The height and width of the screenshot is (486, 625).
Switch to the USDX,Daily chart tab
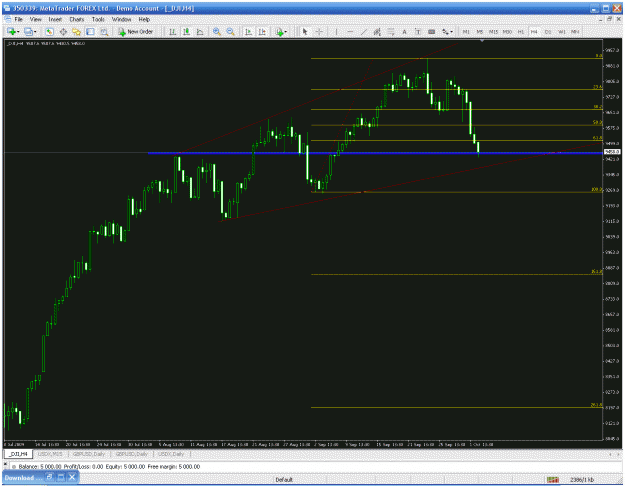[x=171, y=454]
